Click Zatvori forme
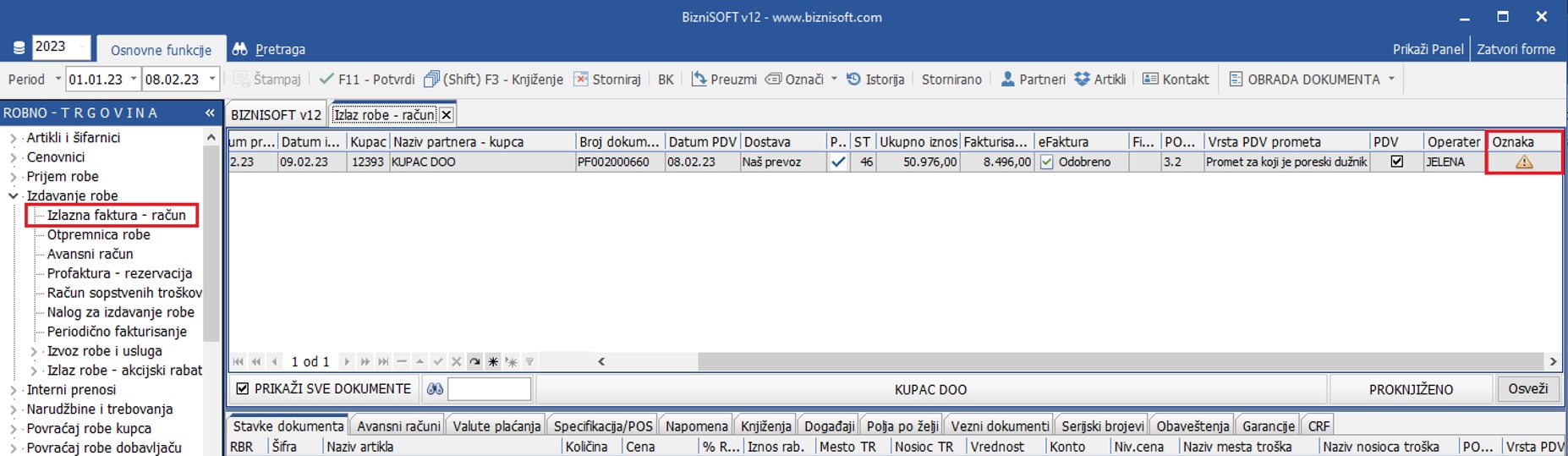Viewport: 1568px width, 456px height. click(1516, 49)
